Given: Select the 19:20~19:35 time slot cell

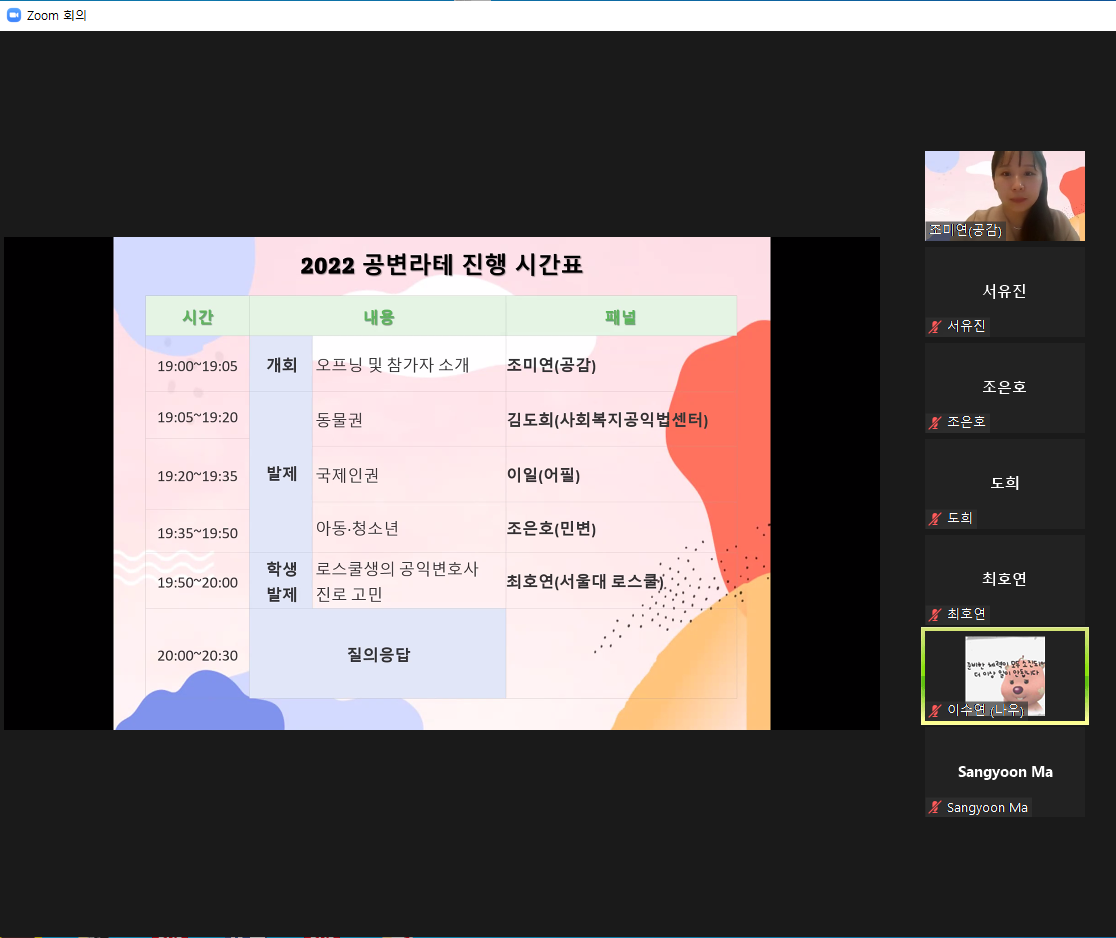Looking at the screenshot, I should click(197, 476).
